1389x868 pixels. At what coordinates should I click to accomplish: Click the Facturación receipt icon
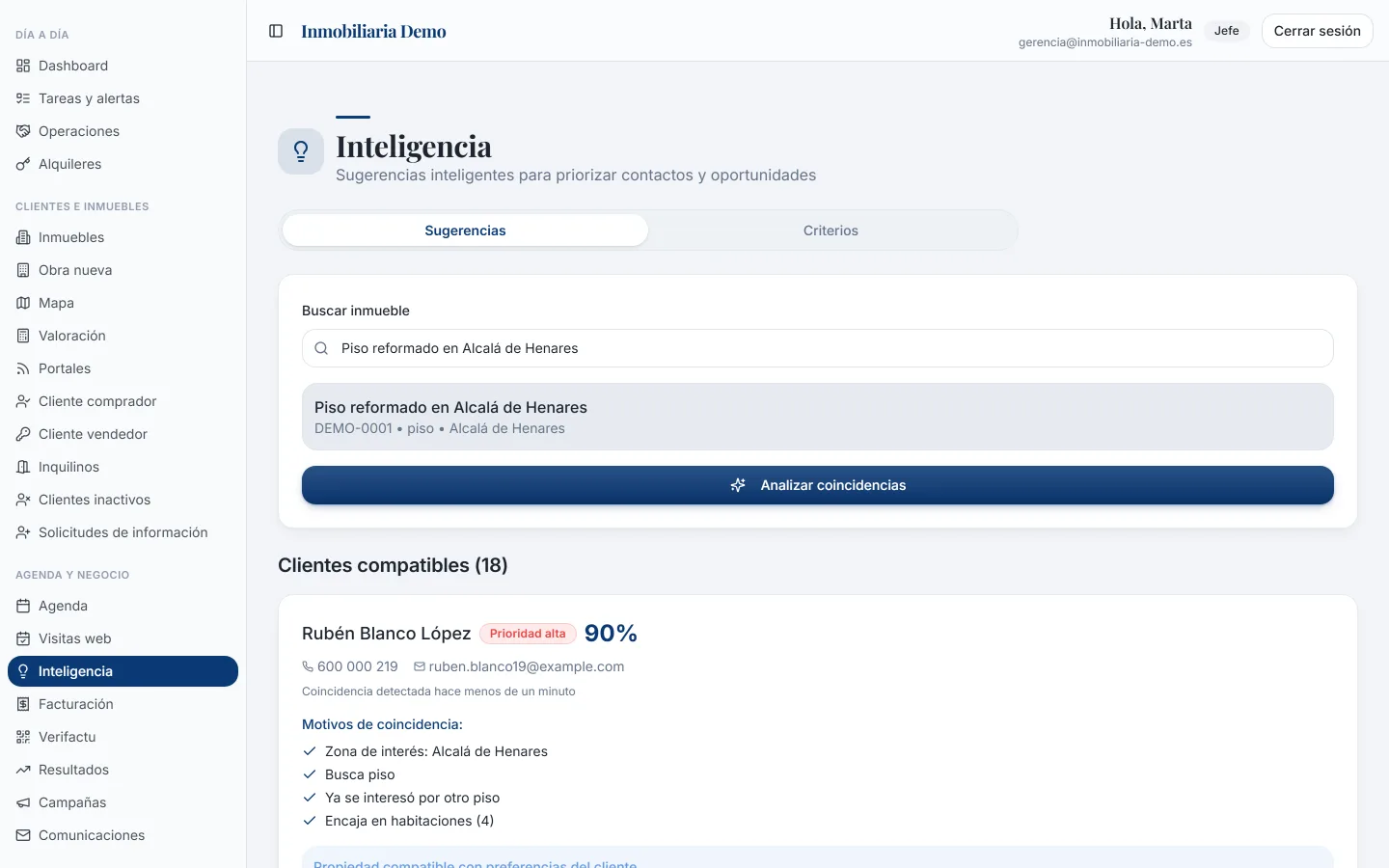(x=23, y=704)
